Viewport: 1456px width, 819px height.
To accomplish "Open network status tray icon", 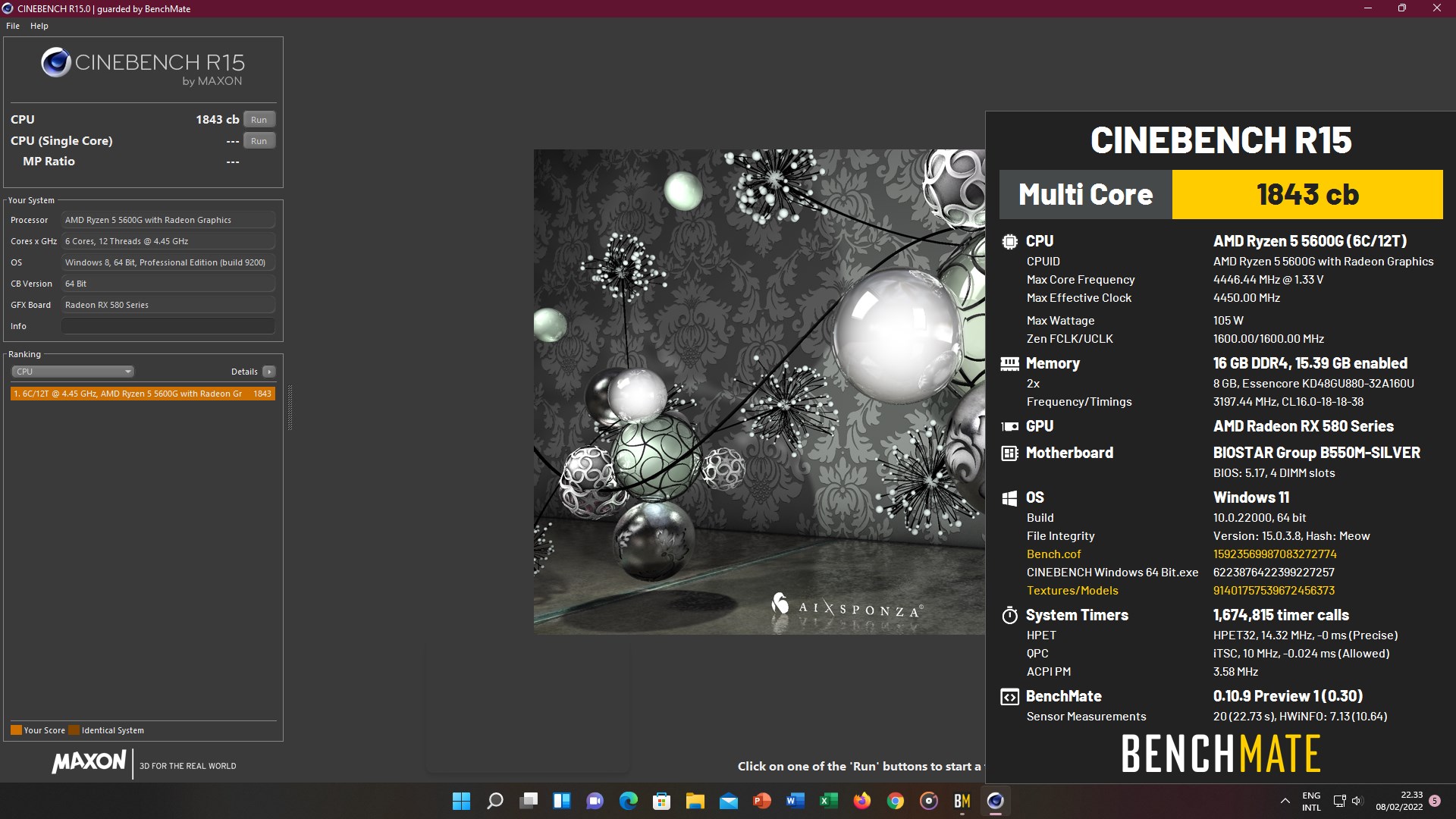I will [x=1340, y=801].
